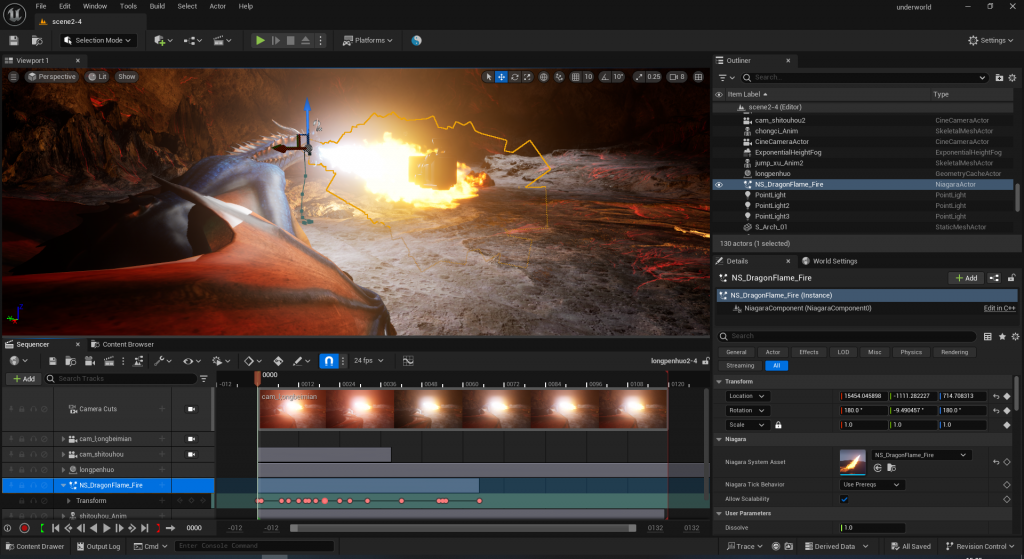
Task: Click the Save icon in main toolbar
Action: click(x=14, y=40)
